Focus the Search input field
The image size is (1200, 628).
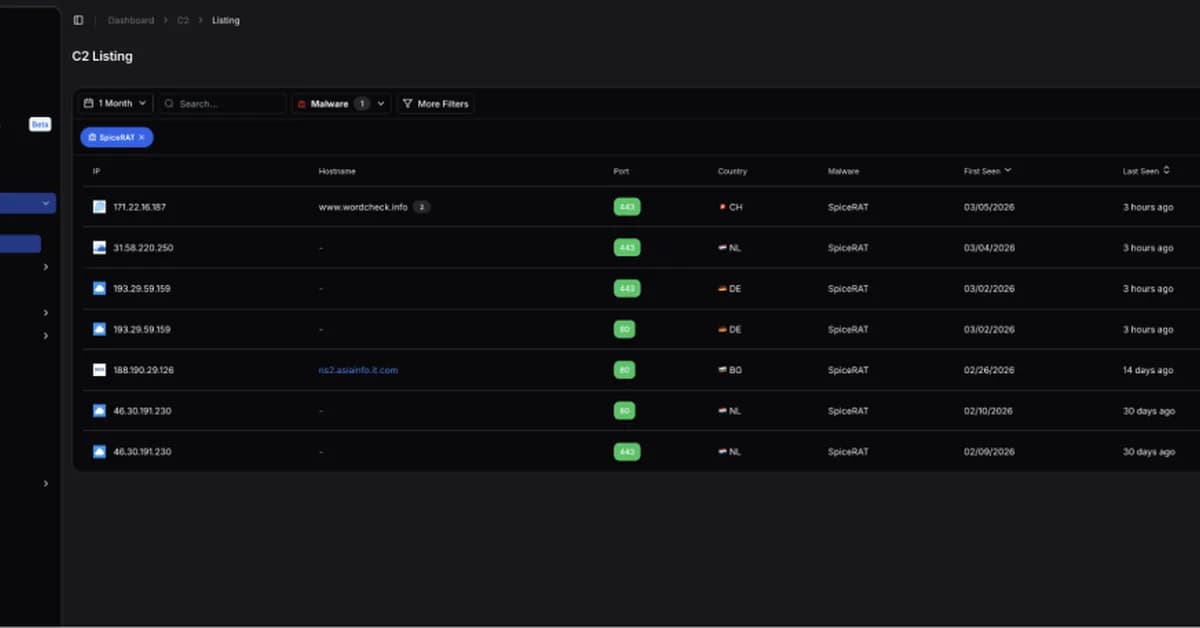222,103
